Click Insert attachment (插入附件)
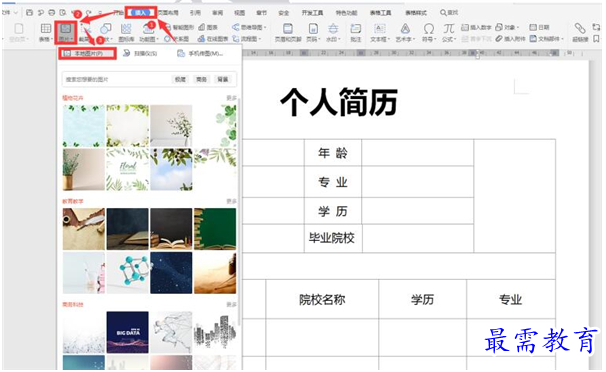606x372 pixels. pyautogui.click(x=511, y=39)
